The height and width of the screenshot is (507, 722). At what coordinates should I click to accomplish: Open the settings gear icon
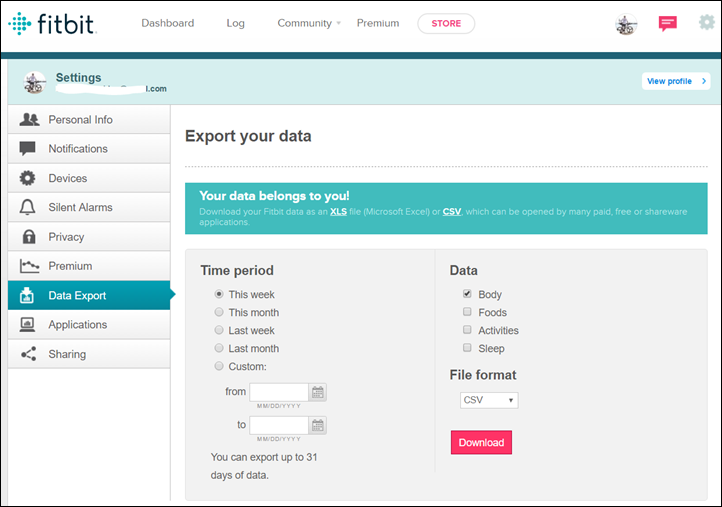[707, 23]
